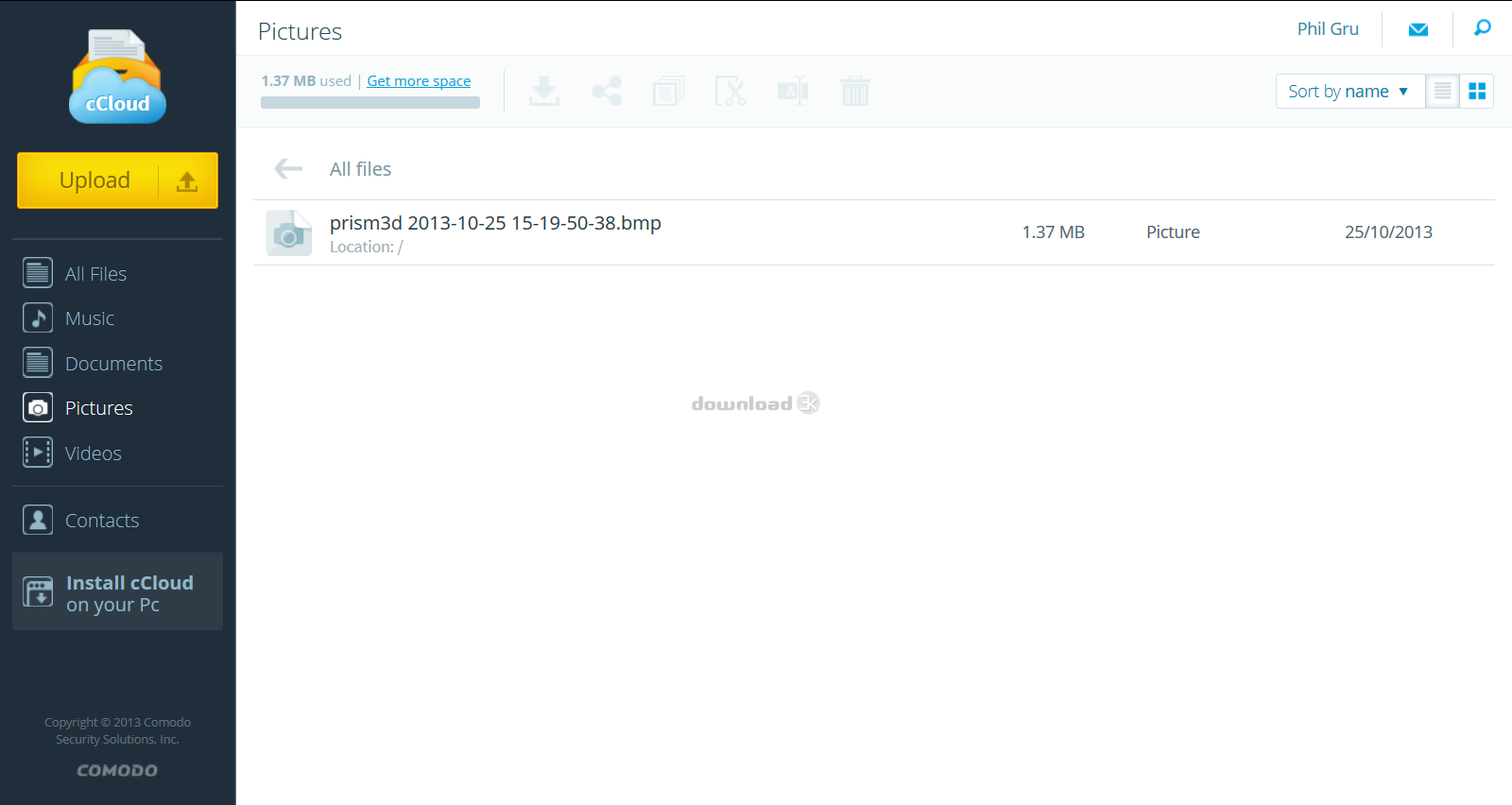The image size is (1512, 805).
Task: Click the Picture type cell
Action: (1174, 232)
